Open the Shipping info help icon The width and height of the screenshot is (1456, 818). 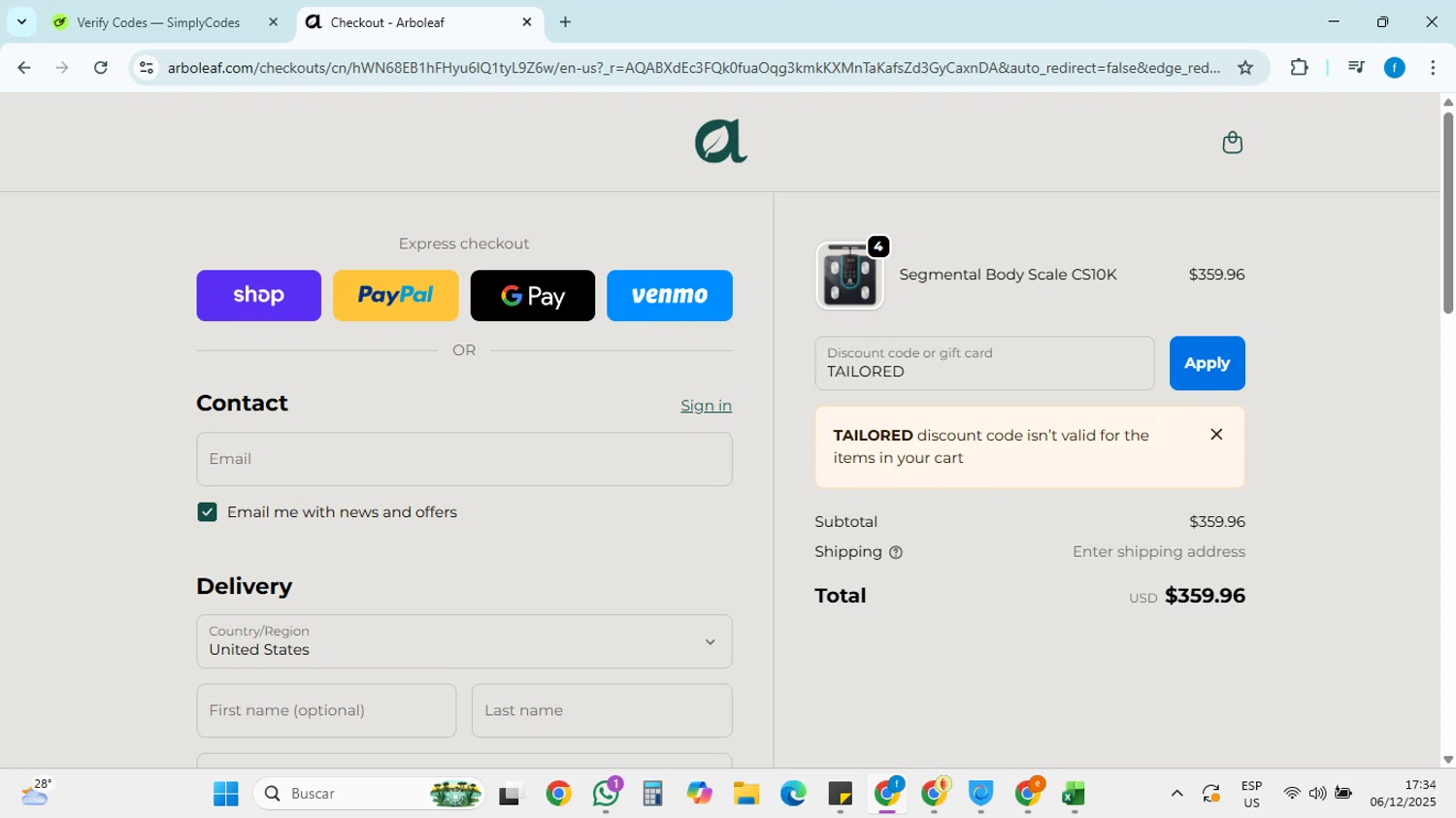pos(896,552)
